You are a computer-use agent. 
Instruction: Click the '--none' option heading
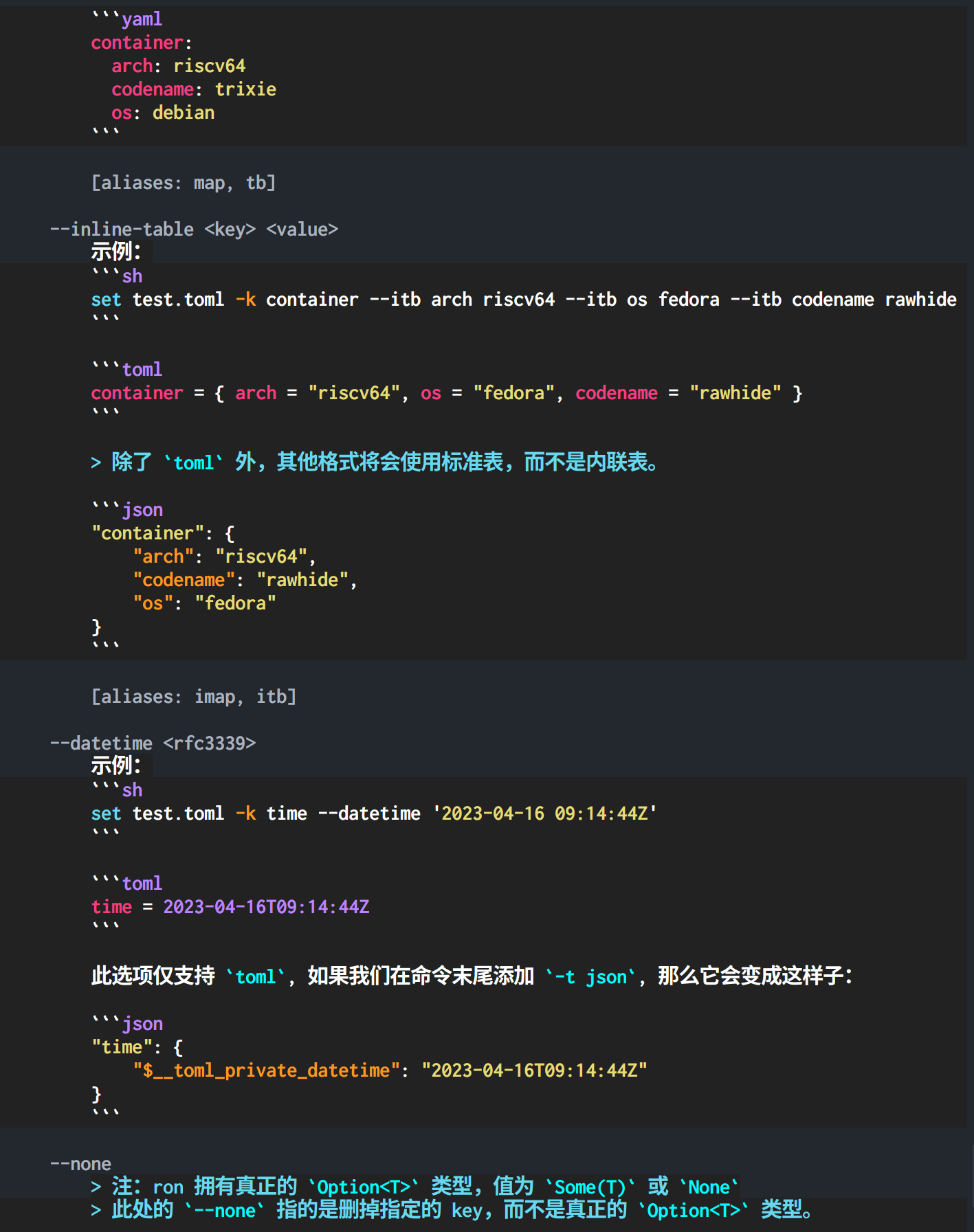[x=80, y=1163]
